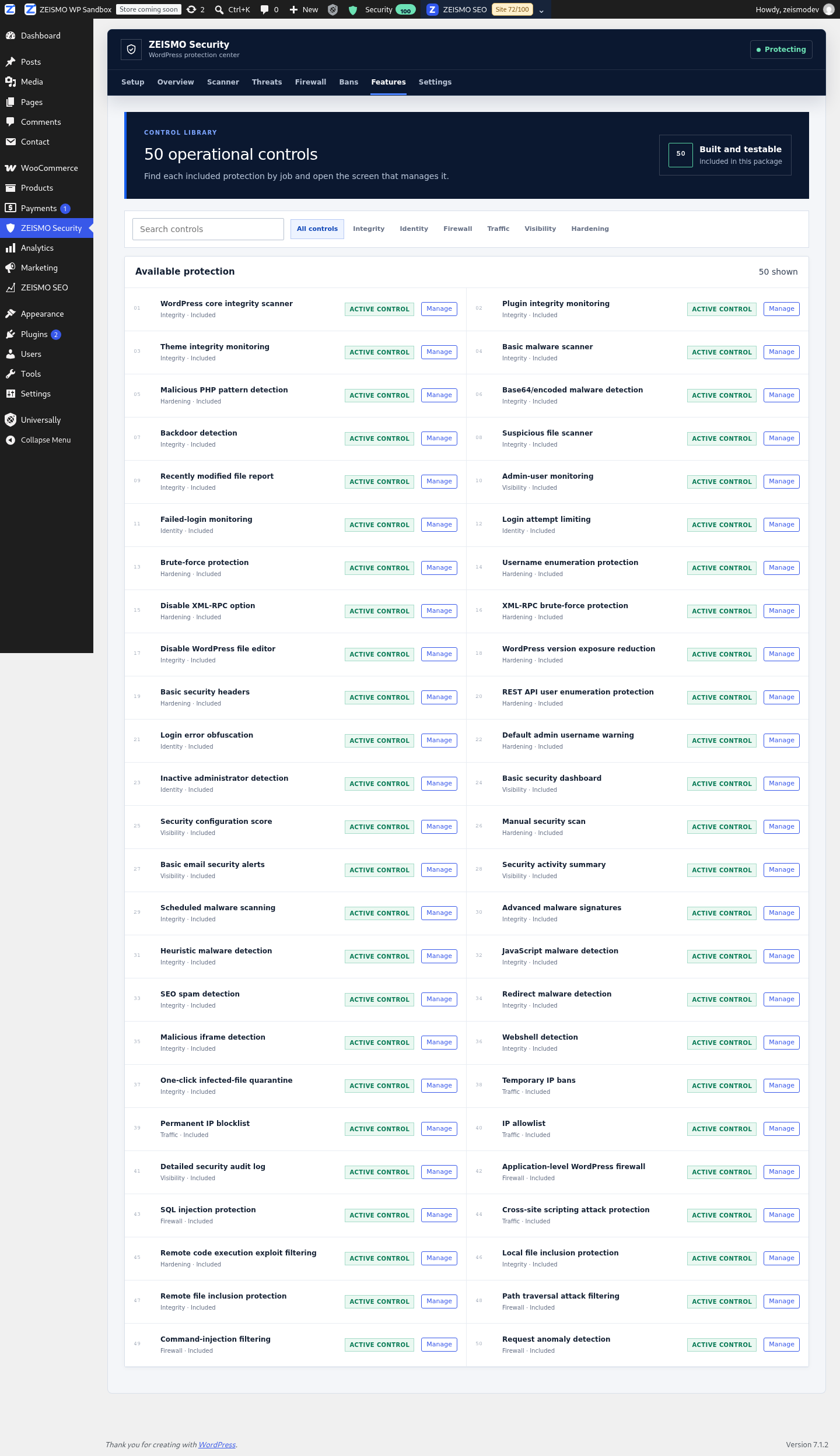Focus the Search controls field
The height and width of the screenshot is (1456, 840).
[208, 229]
